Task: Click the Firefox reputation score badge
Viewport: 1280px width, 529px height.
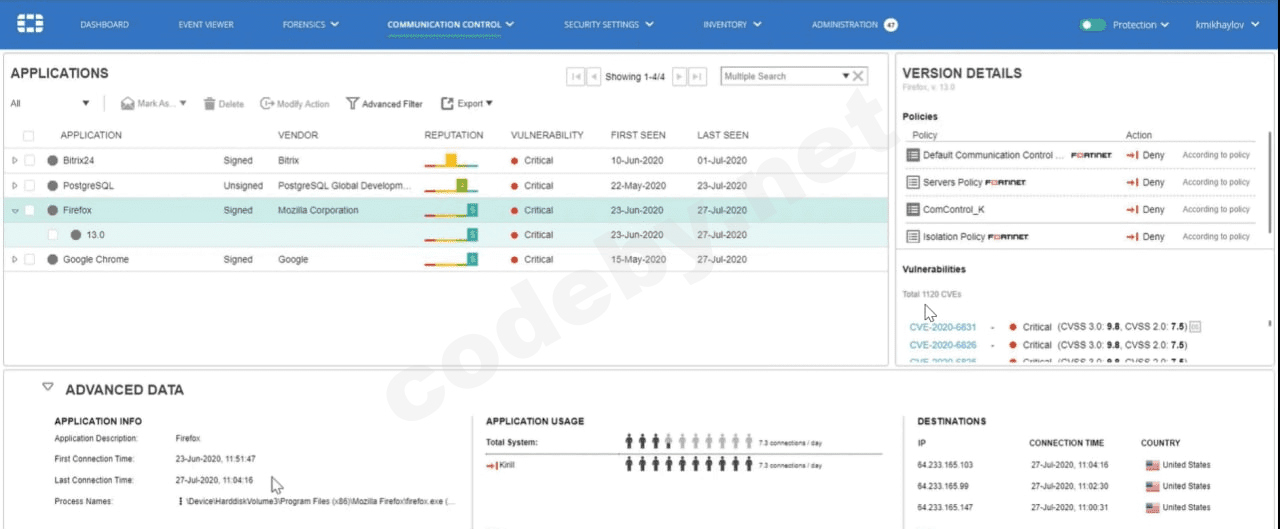Action: (x=472, y=210)
